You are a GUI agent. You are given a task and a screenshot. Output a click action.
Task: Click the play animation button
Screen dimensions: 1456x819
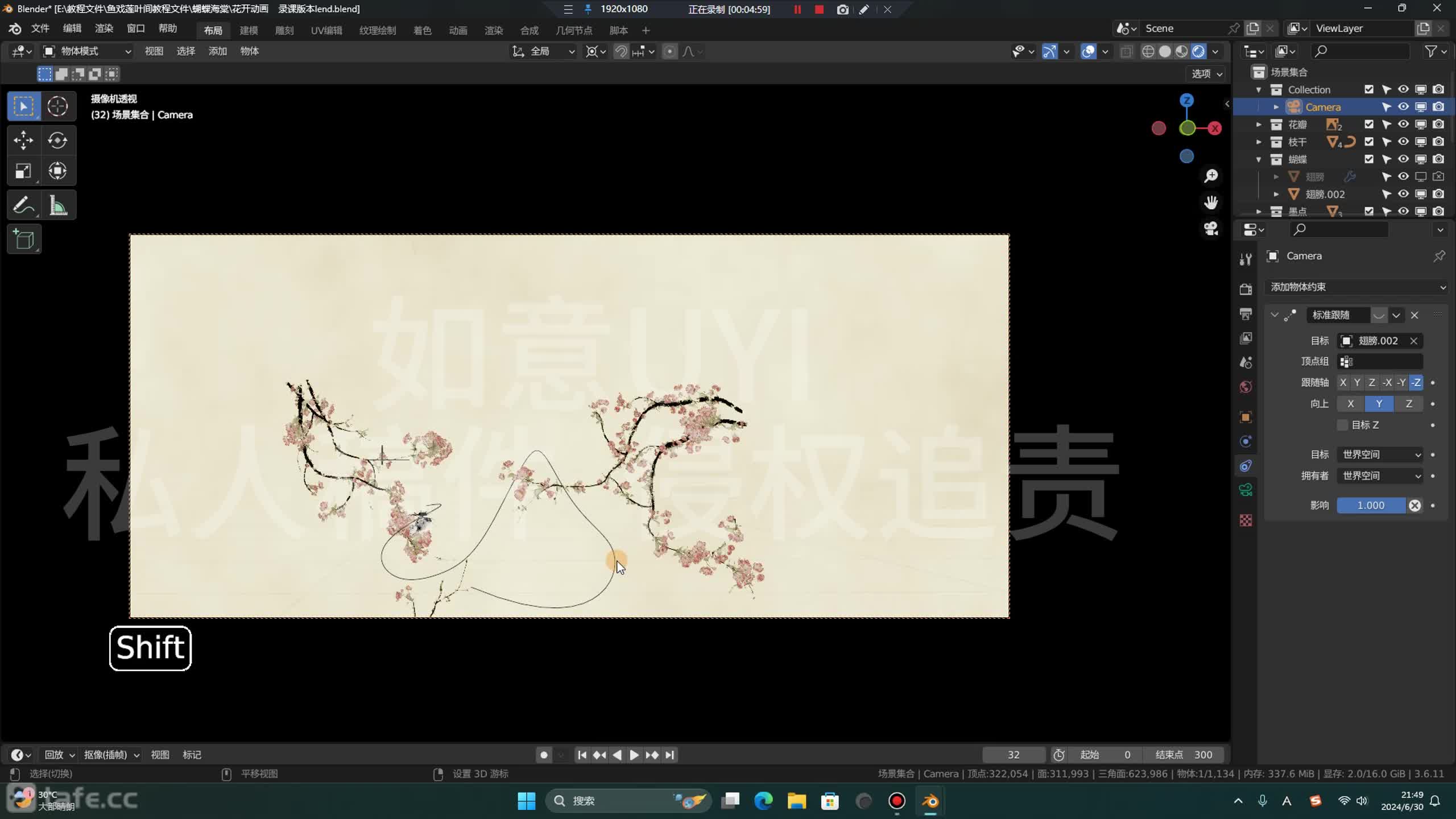coord(634,755)
